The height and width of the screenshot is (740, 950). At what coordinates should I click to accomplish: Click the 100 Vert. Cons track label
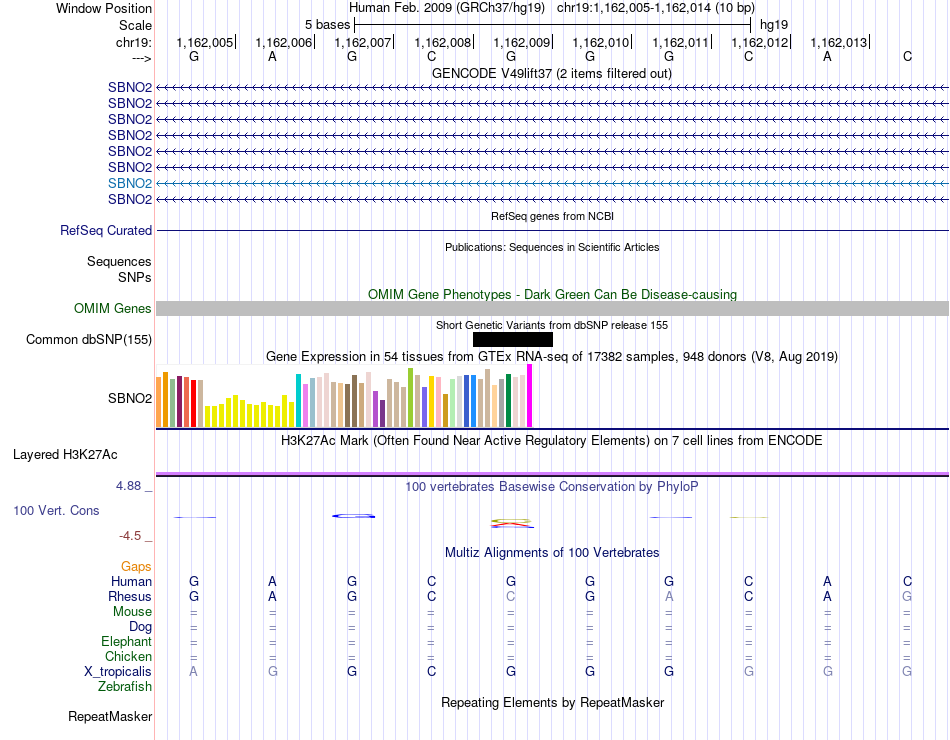56,510
